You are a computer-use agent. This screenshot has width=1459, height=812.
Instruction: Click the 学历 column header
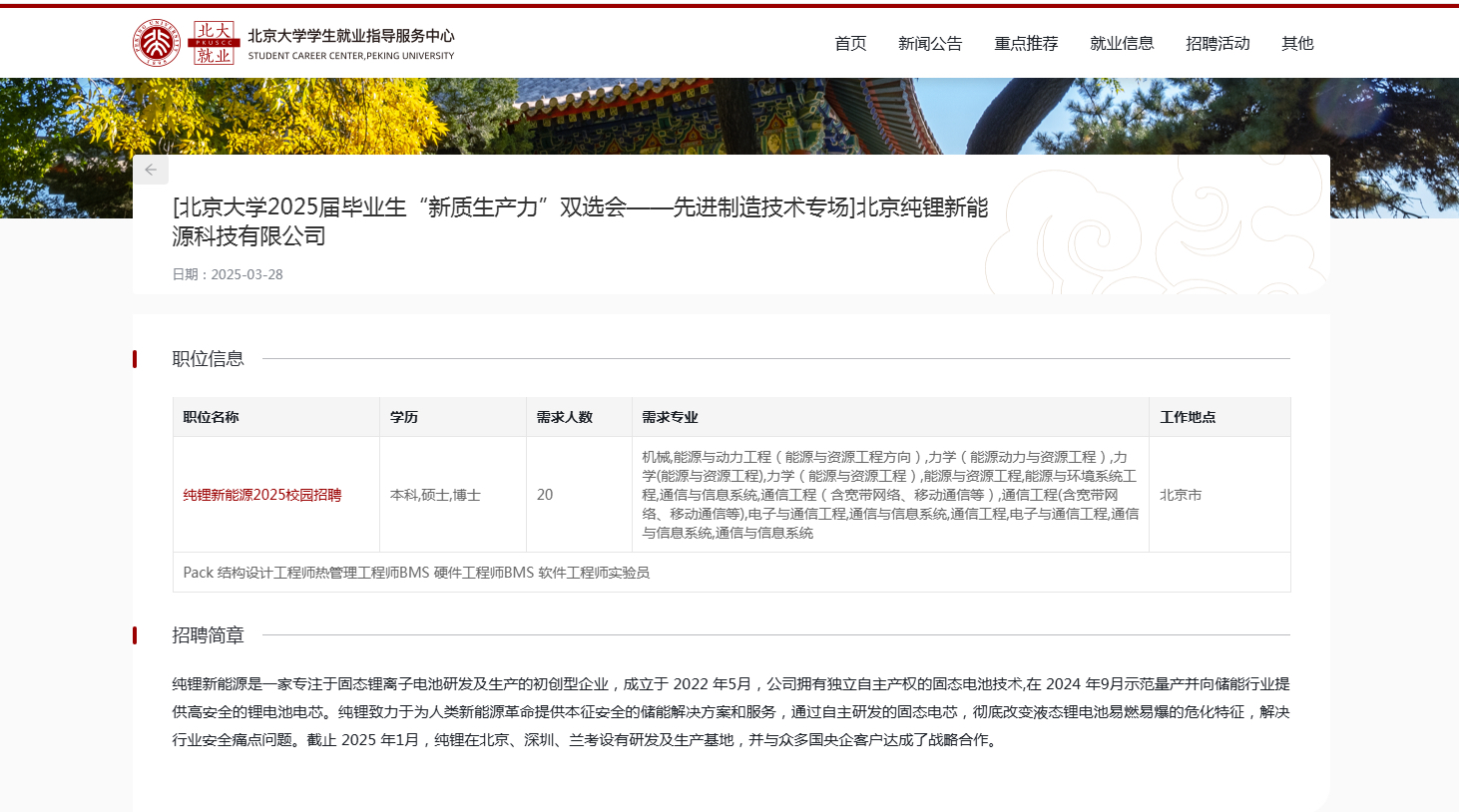click(453, 417)
